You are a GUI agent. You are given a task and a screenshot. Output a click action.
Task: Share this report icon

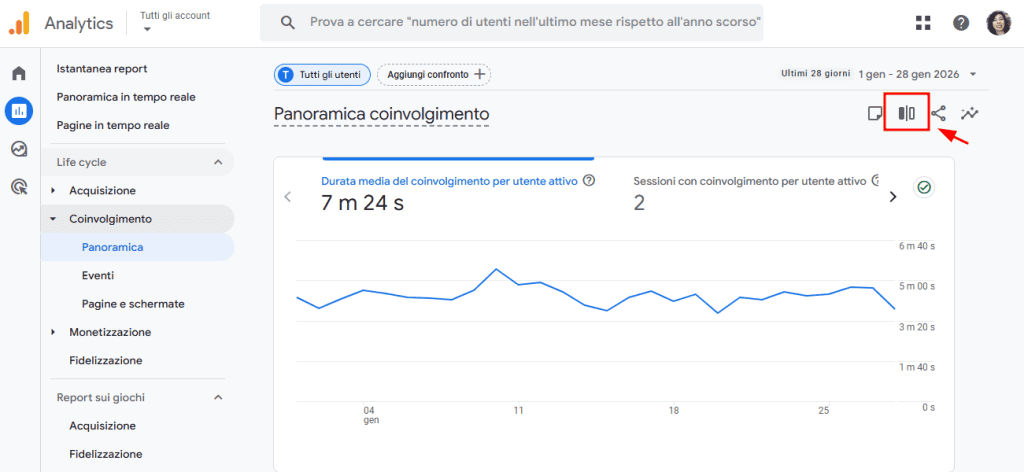938,114
